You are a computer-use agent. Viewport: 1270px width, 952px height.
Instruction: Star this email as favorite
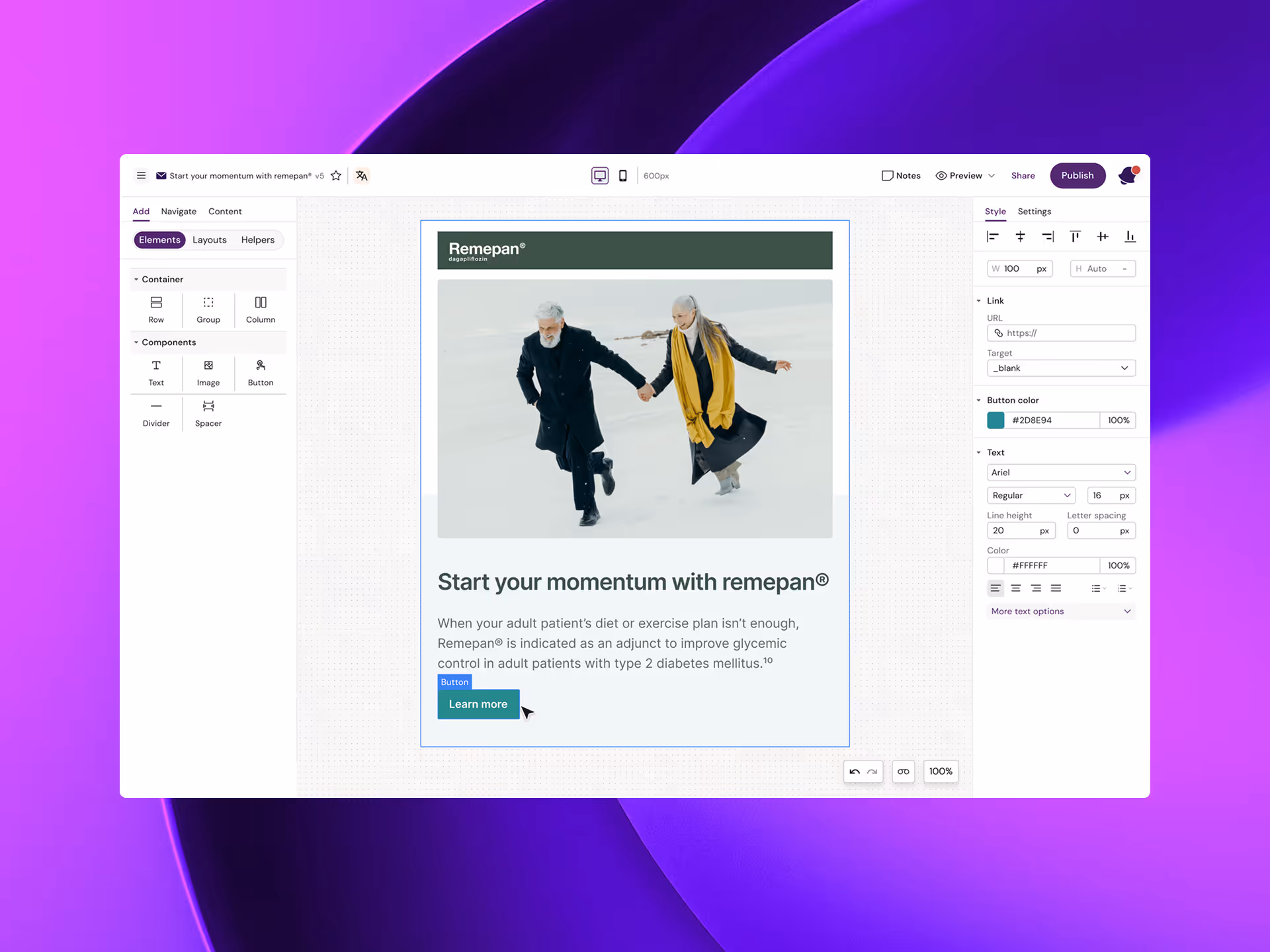pyautogui.click(x=336, y=175)
